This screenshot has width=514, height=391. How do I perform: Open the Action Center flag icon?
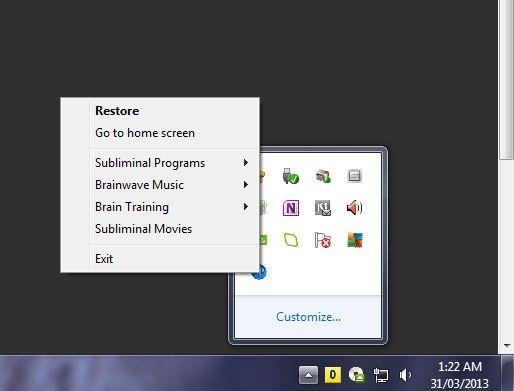coord(323,240)
